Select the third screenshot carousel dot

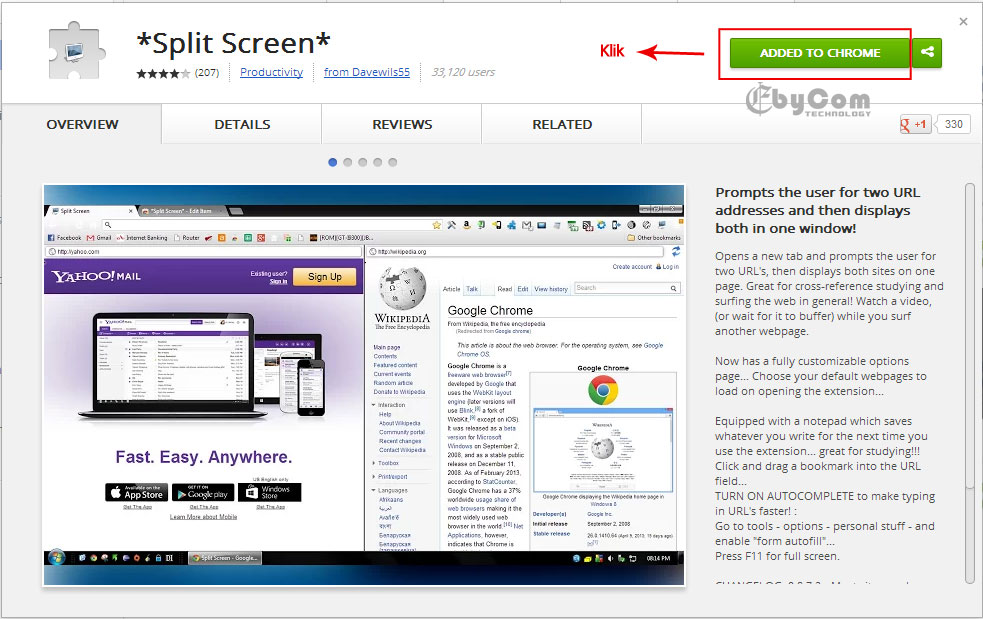363,162
